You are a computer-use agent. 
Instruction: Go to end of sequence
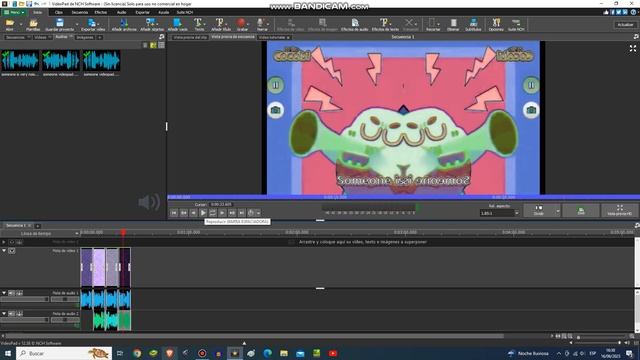[242, 213]
